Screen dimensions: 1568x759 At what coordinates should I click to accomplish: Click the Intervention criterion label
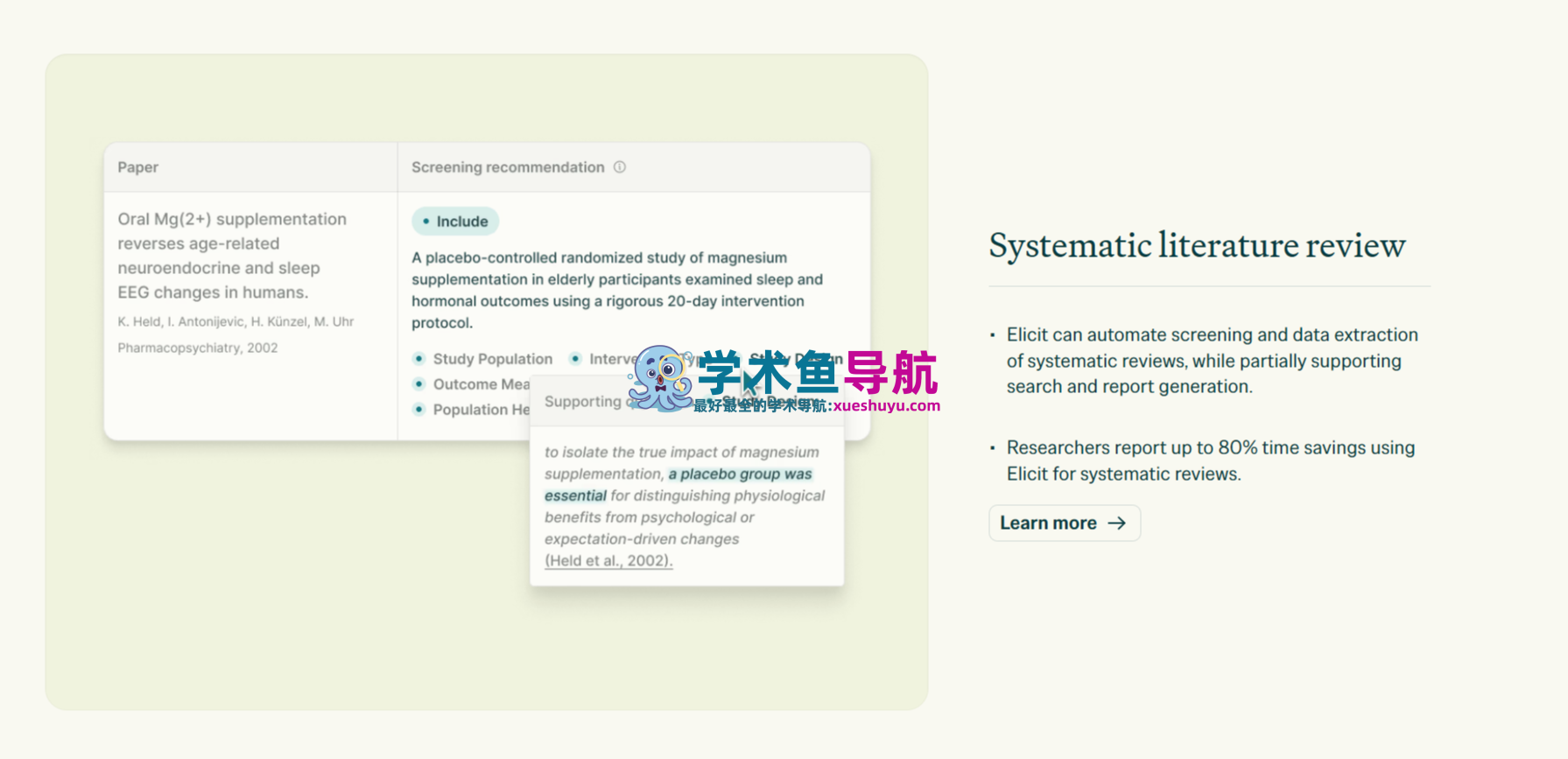[612, 359]
